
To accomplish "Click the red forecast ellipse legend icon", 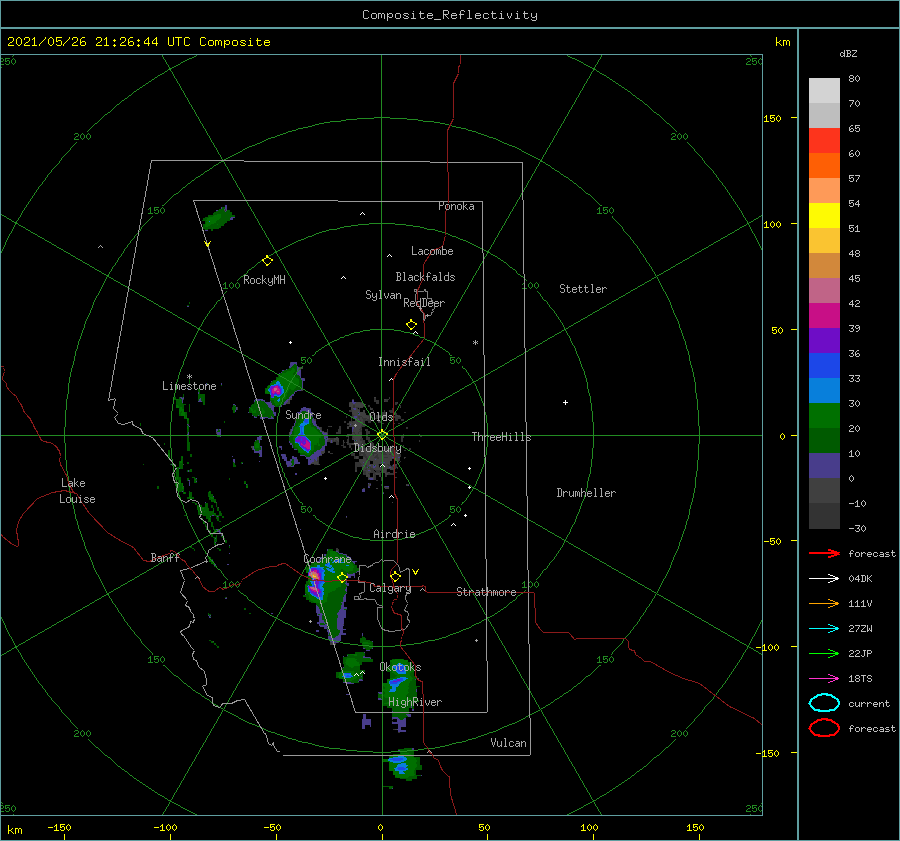I will point(824,728).
